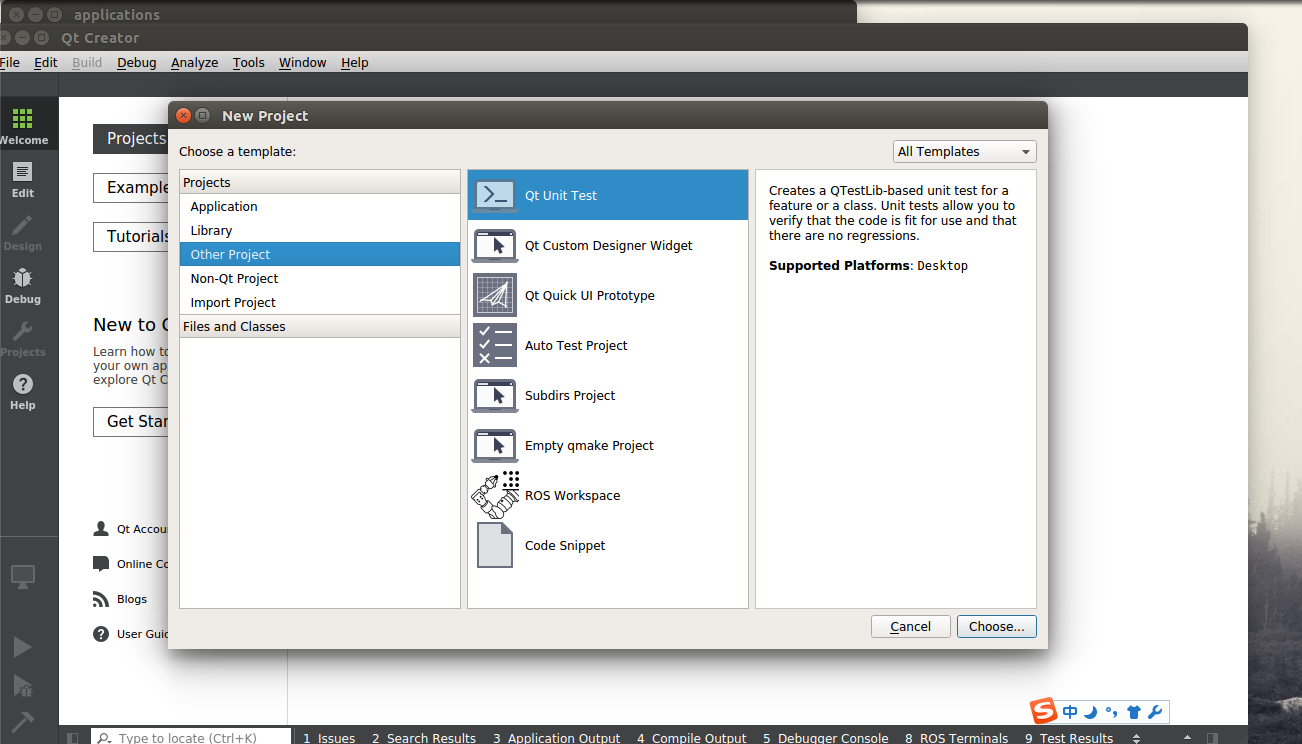Open Sogou settings wrench icon

(1154, 712)
